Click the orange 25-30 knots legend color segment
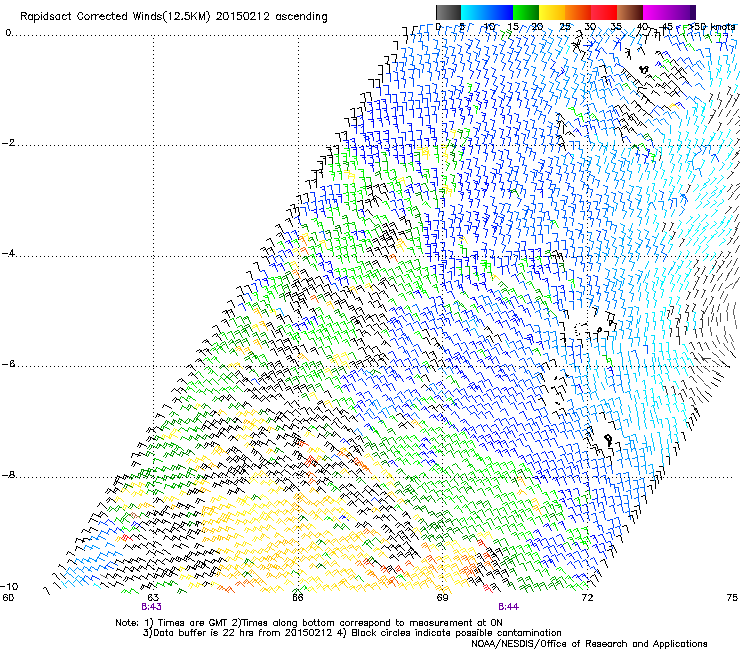The width and height of the screenshot is (740, 650). (578, 12)
